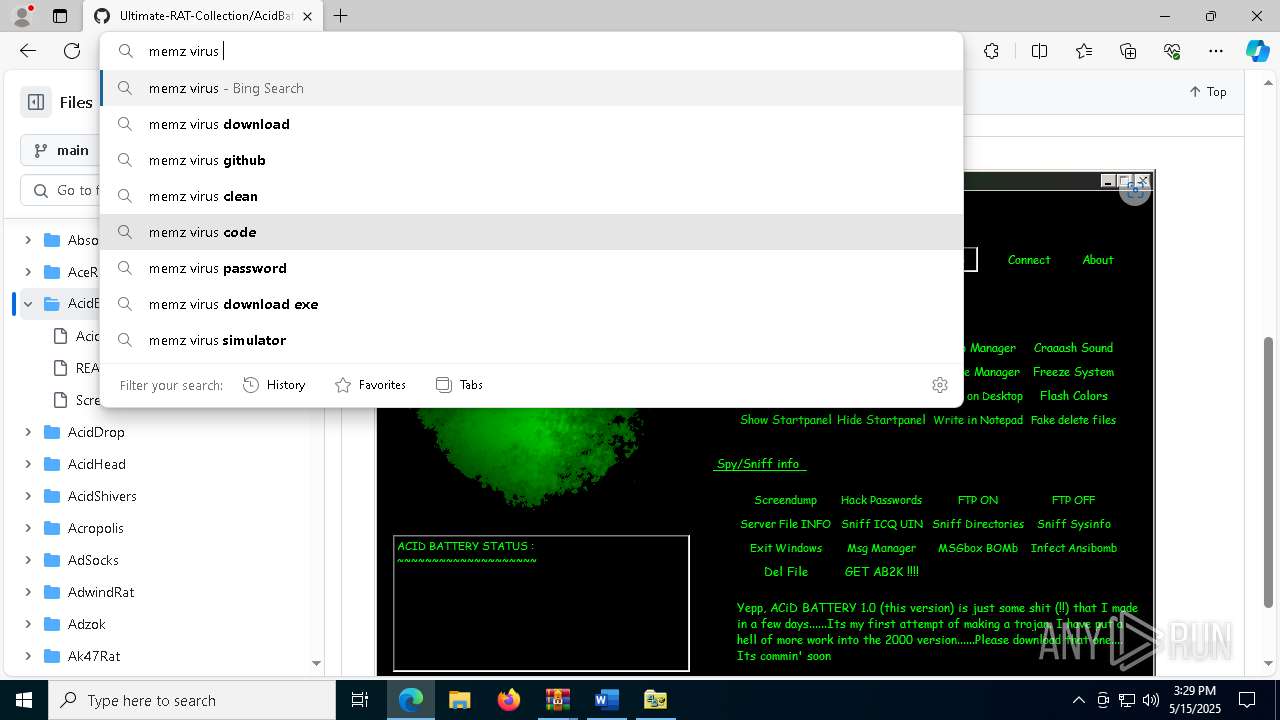Click 'Screendump' in the screenshot image
1280x720 pixels.
tap(785, 500)
